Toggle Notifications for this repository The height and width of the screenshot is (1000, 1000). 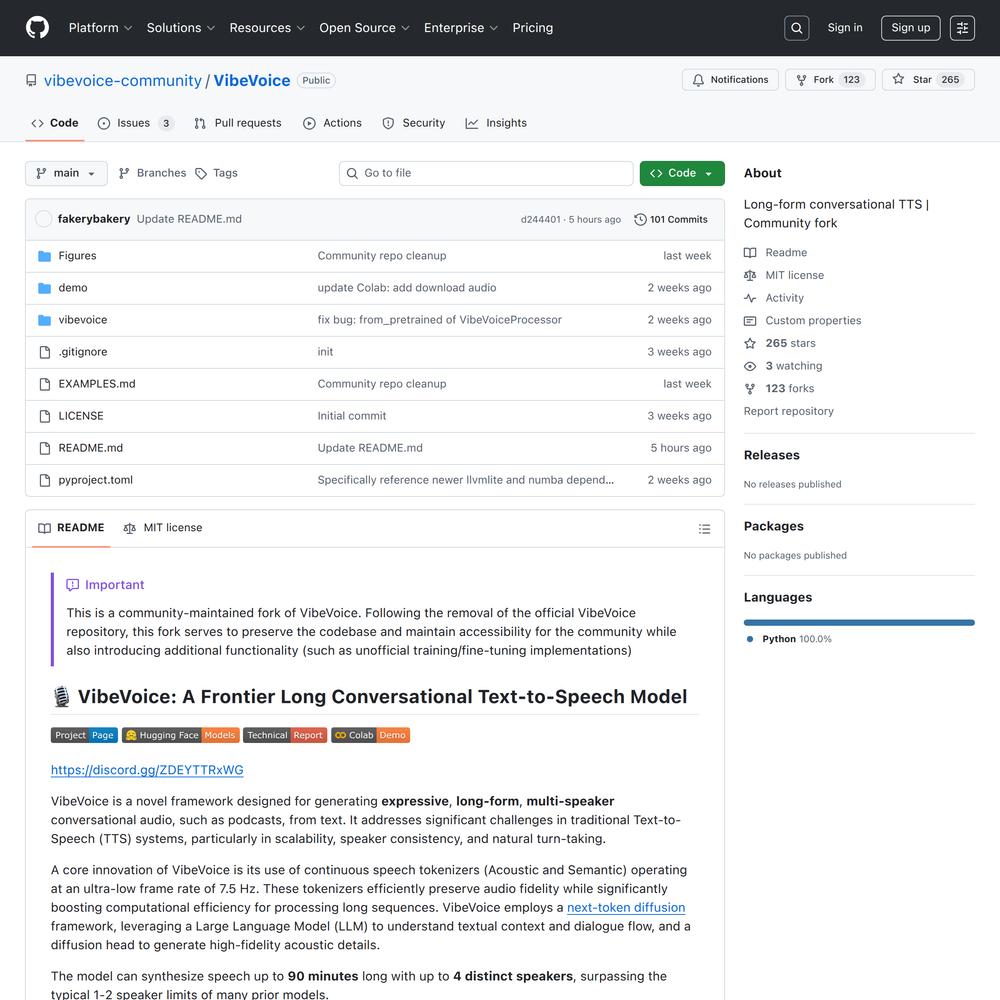coord(730,80)
